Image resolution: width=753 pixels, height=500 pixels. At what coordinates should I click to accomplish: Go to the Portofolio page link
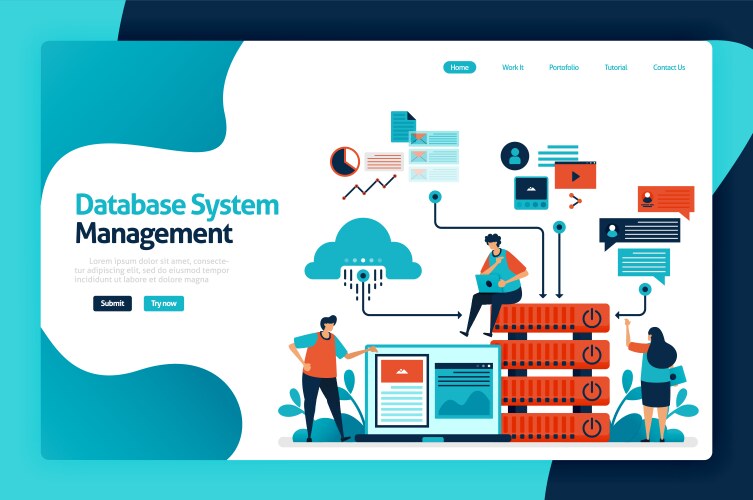click(563, 67)
